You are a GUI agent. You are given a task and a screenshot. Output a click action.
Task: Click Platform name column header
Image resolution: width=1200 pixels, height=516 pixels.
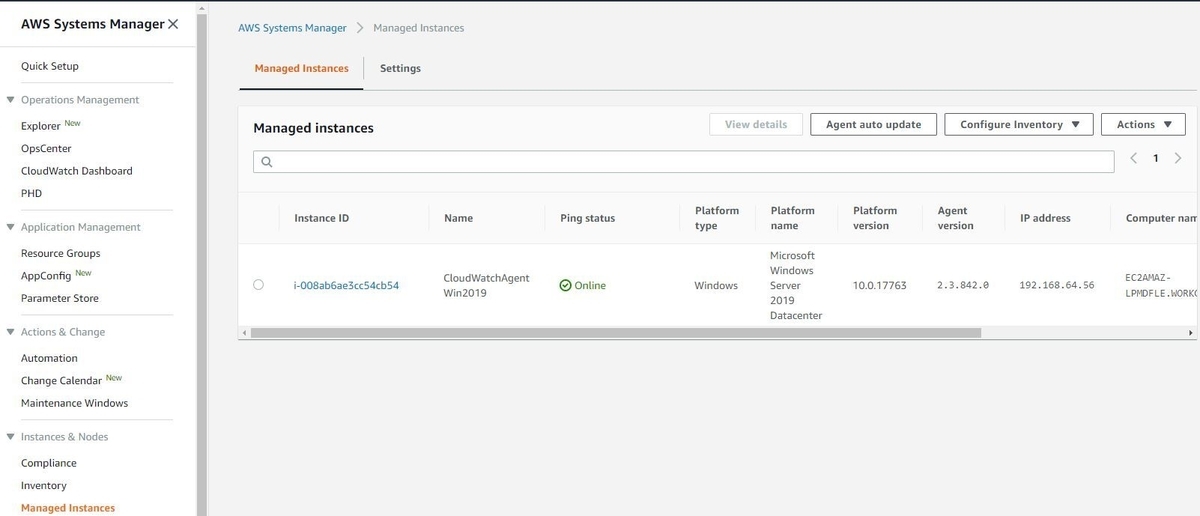793,218
